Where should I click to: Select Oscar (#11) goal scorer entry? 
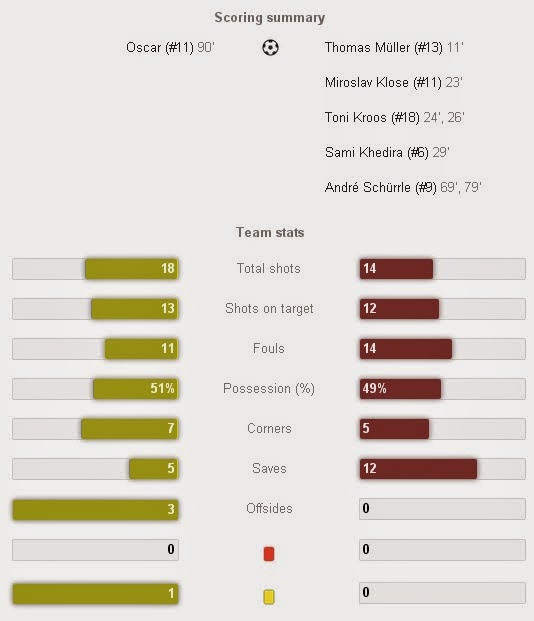point(170,48)
